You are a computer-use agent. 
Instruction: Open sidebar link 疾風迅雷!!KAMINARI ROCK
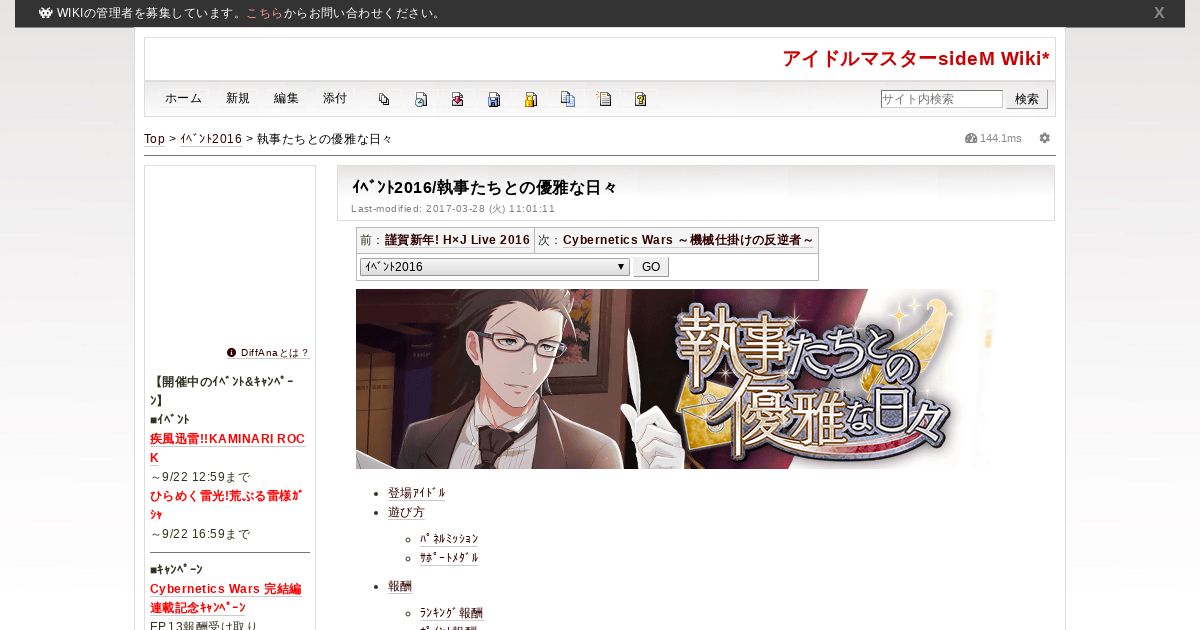227,448
